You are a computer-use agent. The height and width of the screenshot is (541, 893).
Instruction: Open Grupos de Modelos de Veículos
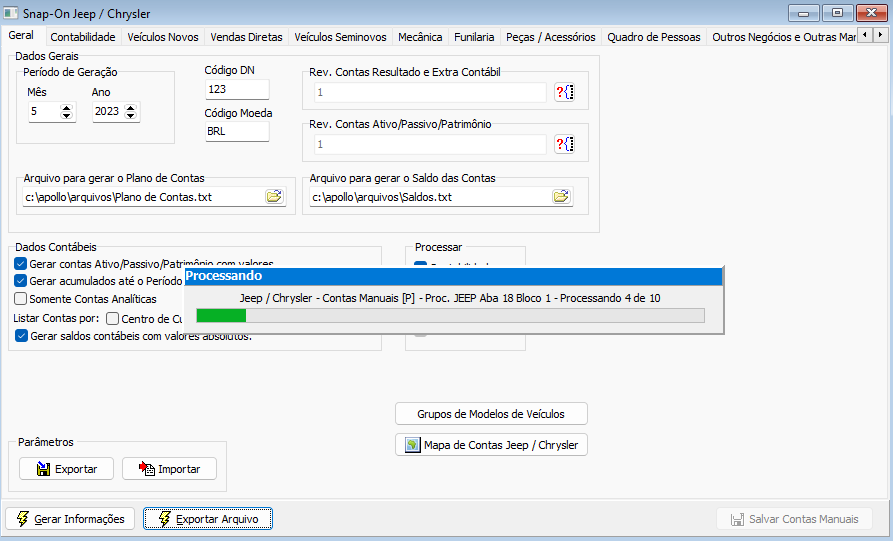coord(491,414)
